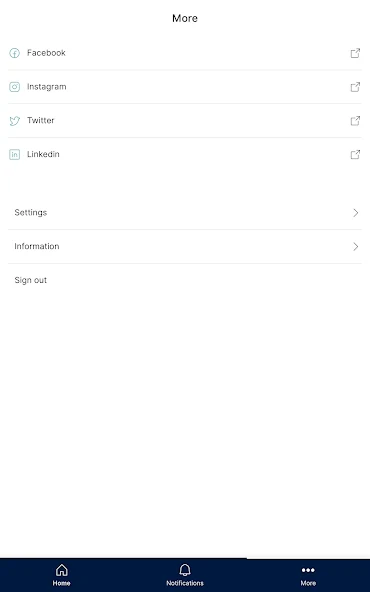Open LinkedIn external link arrow icon
This screenshot has height=592, width=370.
point(355,154)
